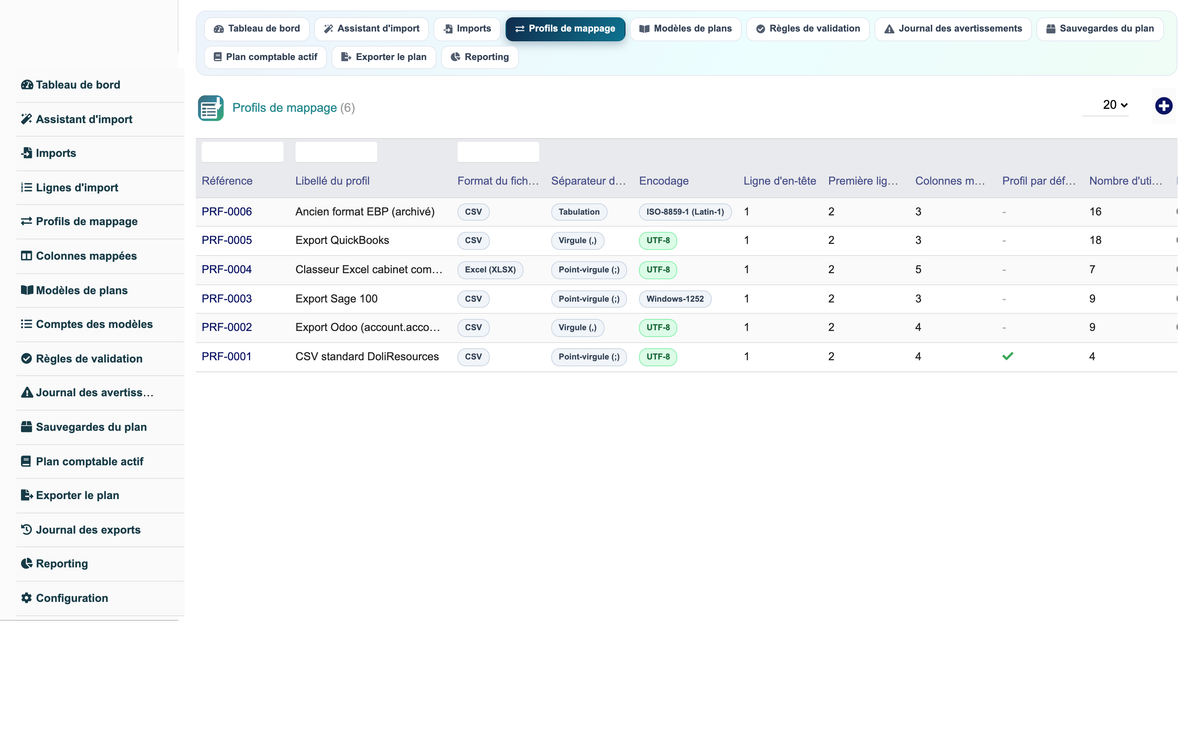Select the active Profils de mappage tab

565,29
